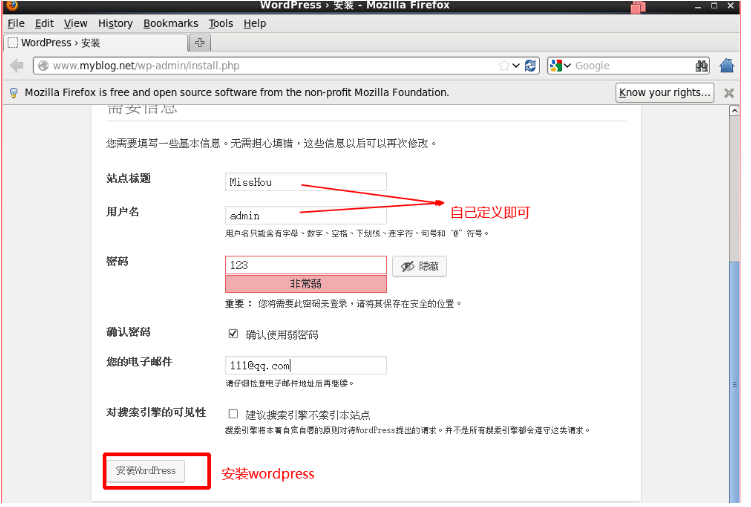Viewport: 751px width, 507px height.
Task: Click the 用户名 field containing admin
Action: [x=306, y=215]
